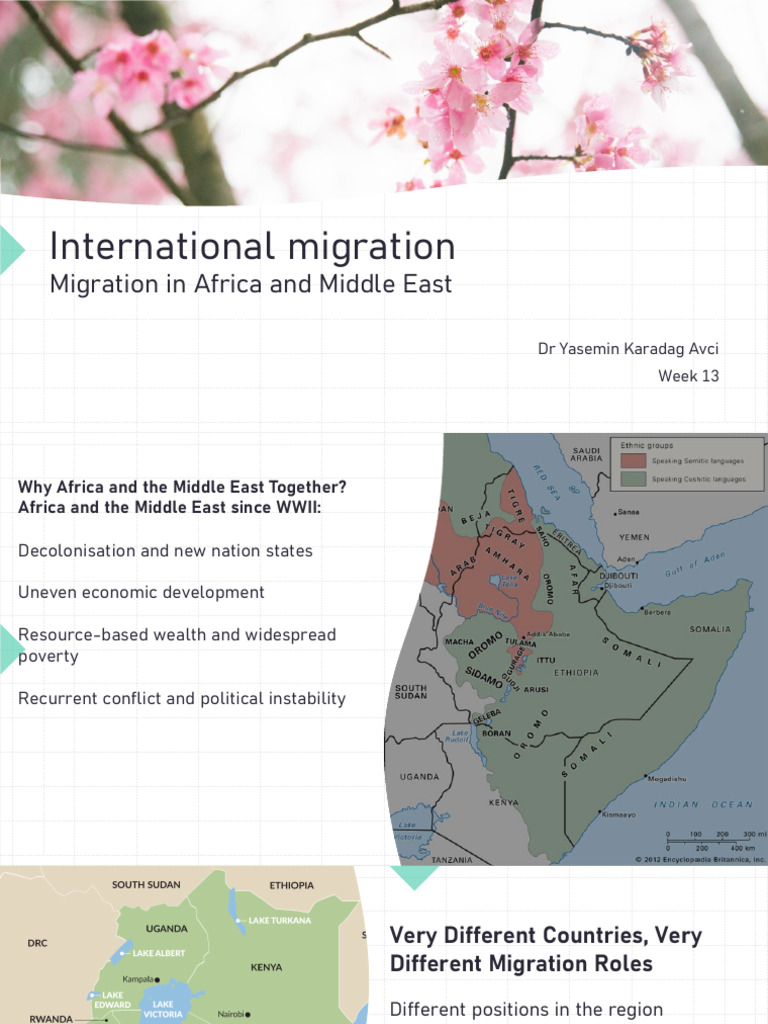Click the 'RWANDA' label on the lakes map
The image size is (768, 1024).
[x=51, y=1019]
